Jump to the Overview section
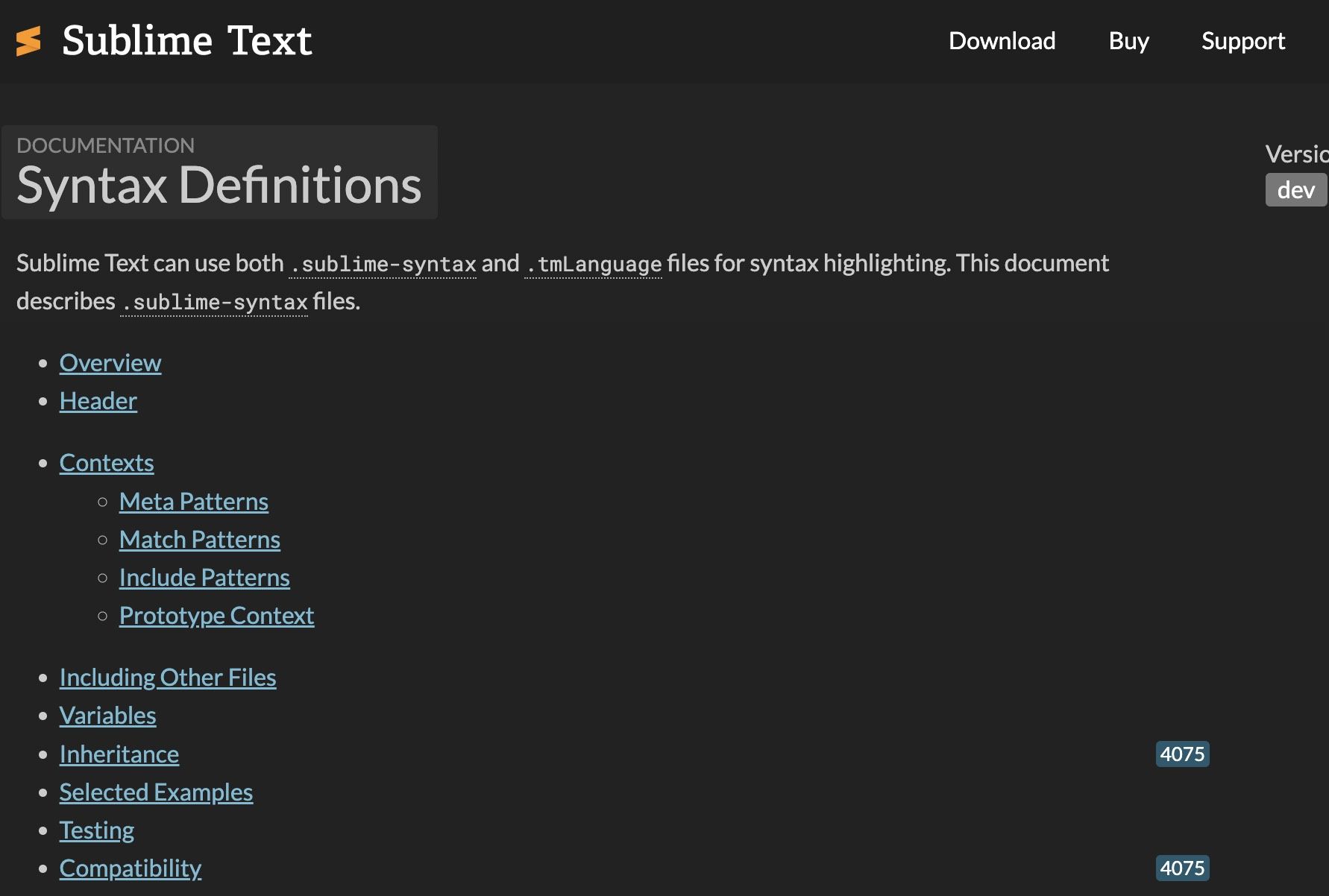Viewport: 1329px width, 896px height. point(110,363)
